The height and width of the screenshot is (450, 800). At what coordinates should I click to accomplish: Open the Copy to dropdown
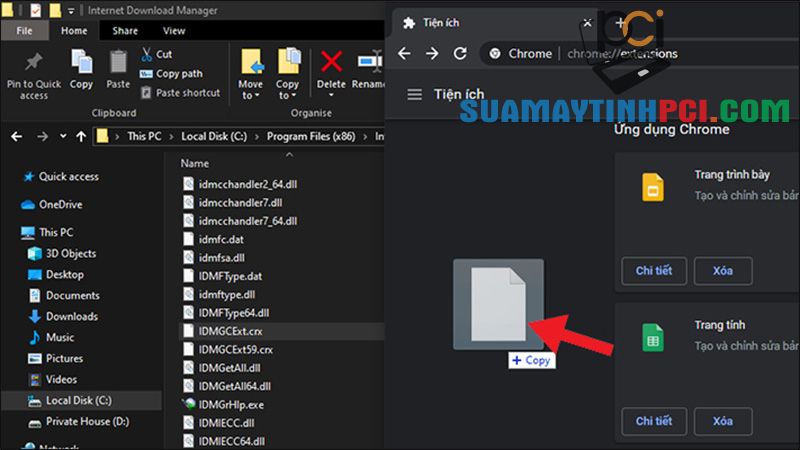click(288, 90)
